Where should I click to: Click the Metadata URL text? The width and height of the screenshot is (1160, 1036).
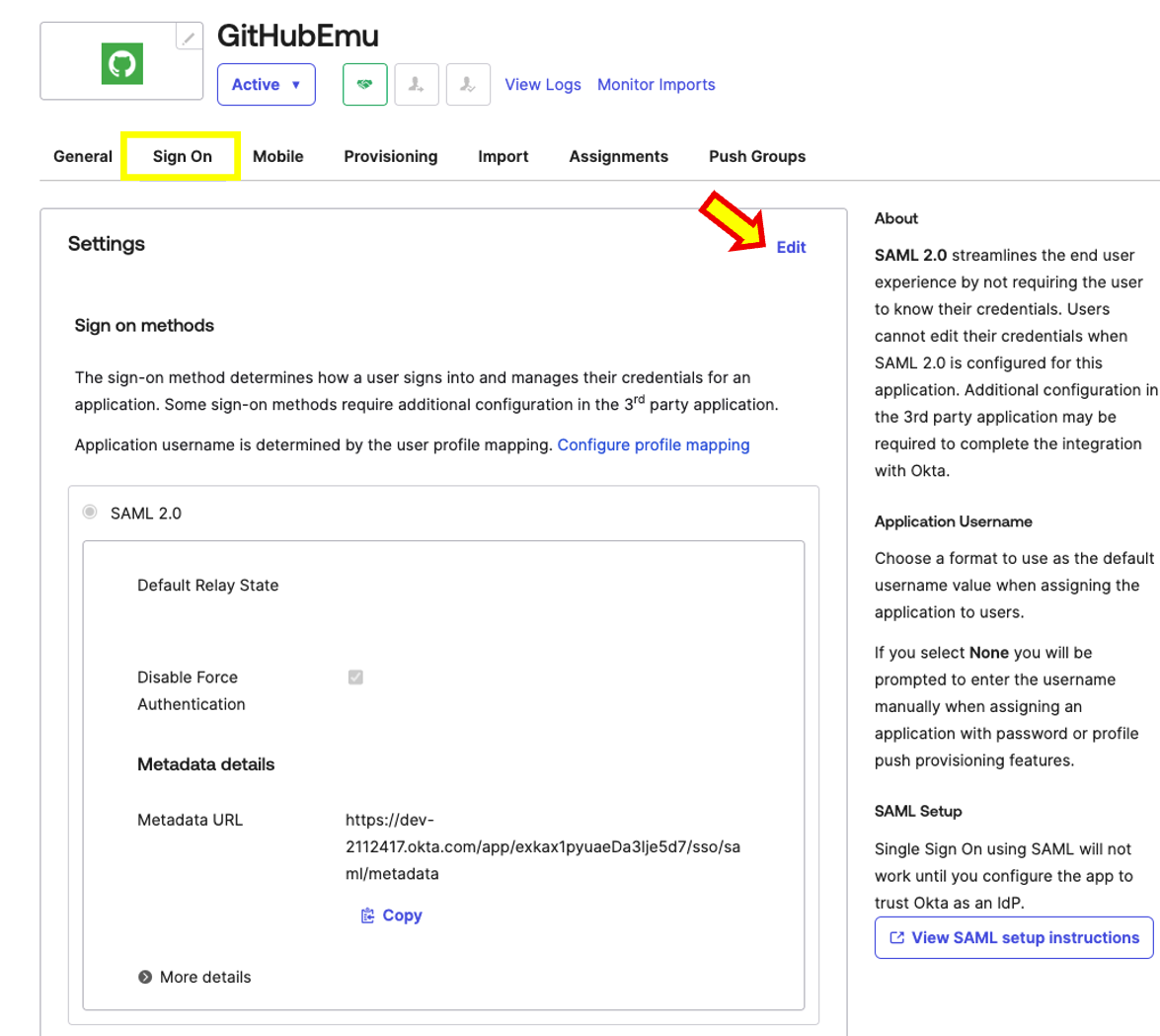coord(543,846)
